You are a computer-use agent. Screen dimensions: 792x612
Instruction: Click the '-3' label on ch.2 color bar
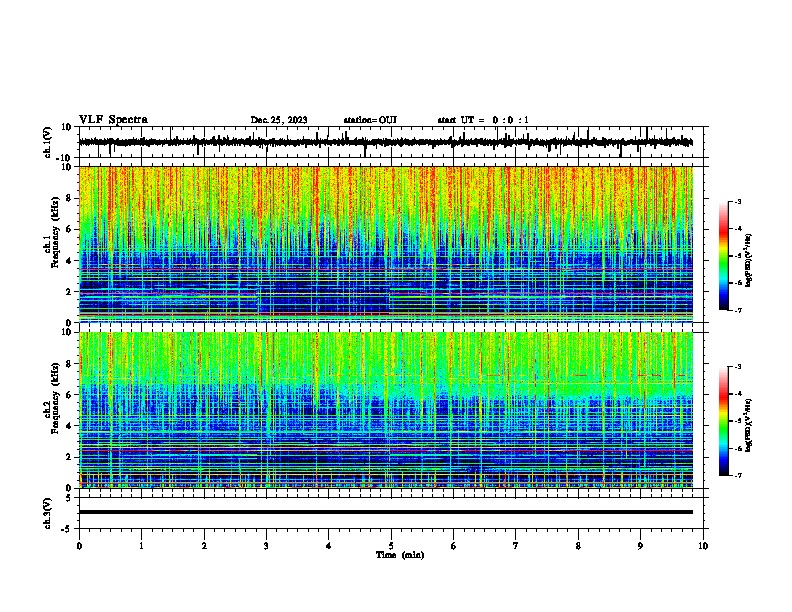[738, 367]
